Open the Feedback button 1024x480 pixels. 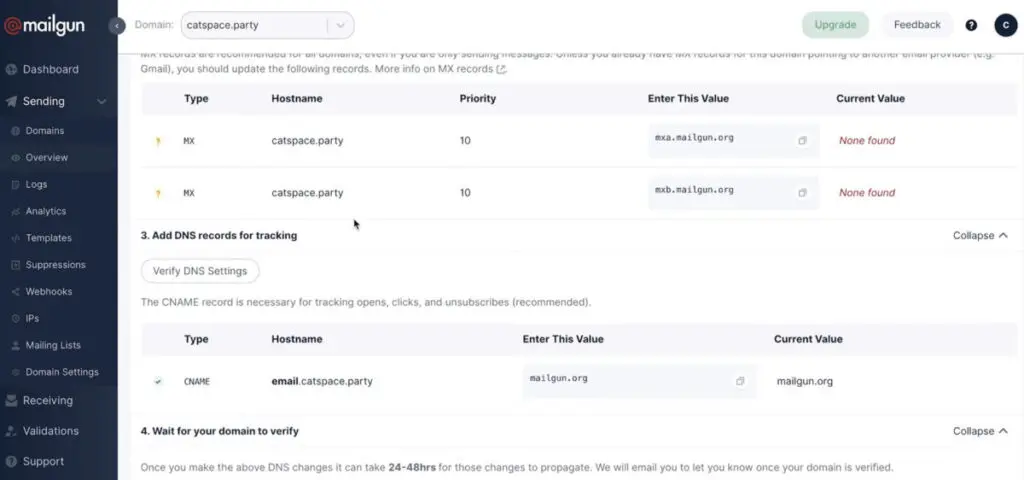point(917,25)
